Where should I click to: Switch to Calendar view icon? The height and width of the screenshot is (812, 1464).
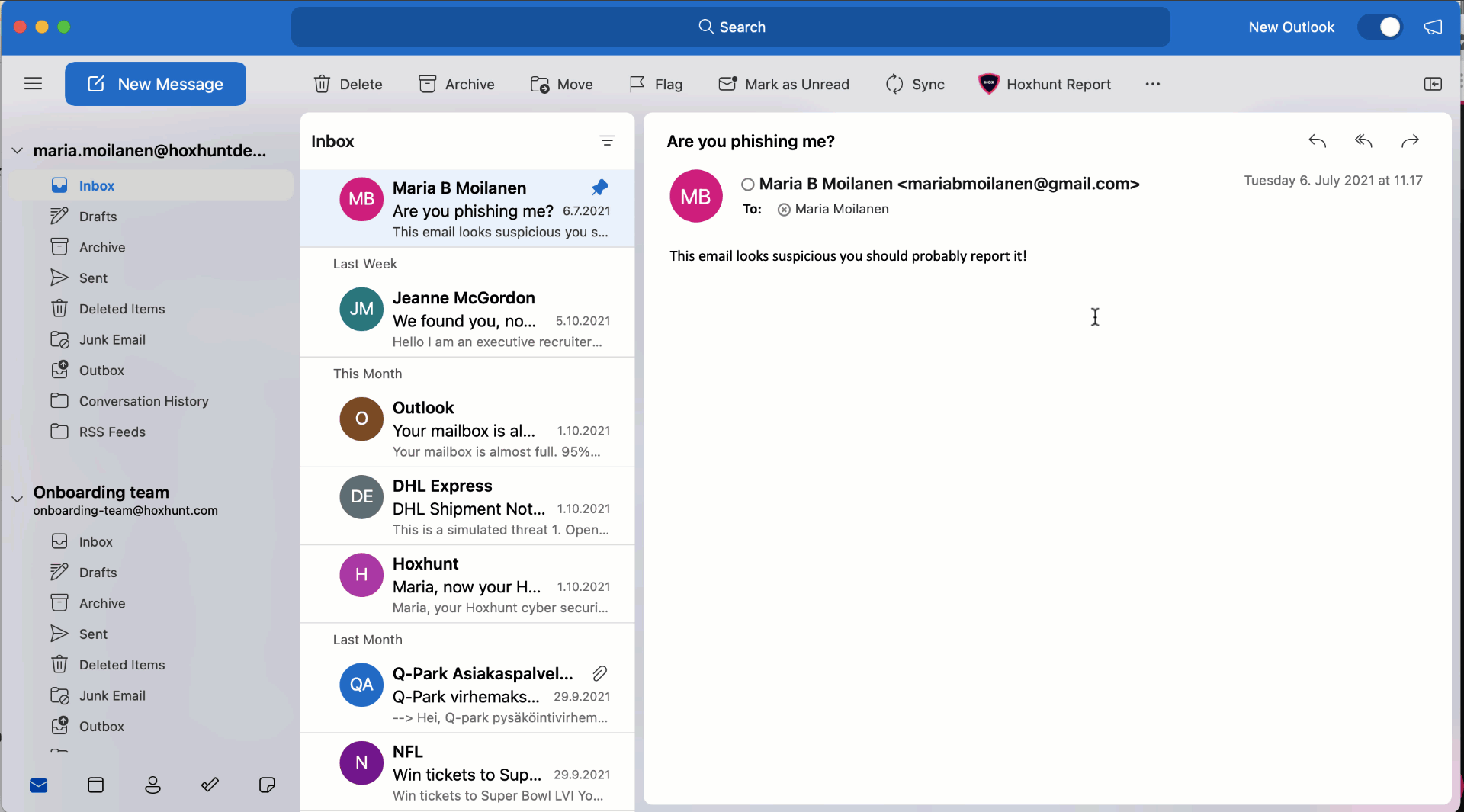[95, 785]
